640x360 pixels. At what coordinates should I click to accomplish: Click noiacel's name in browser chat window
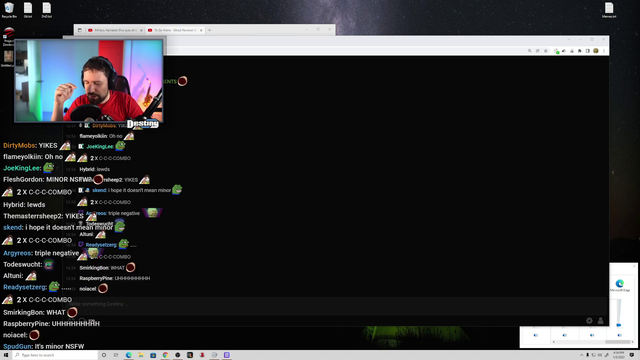(87, 289)
